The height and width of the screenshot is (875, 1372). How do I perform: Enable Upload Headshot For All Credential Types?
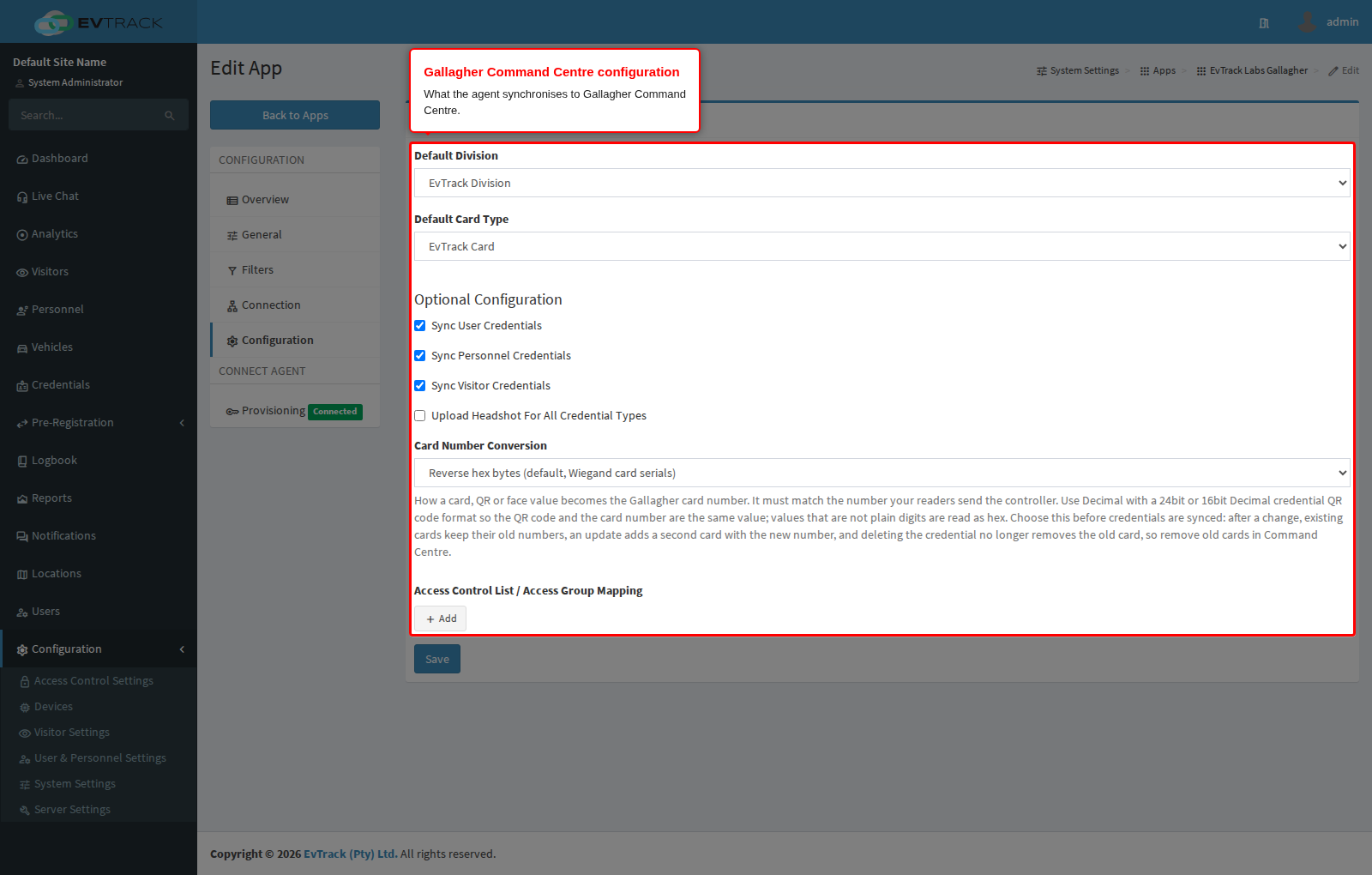(420, 416)
